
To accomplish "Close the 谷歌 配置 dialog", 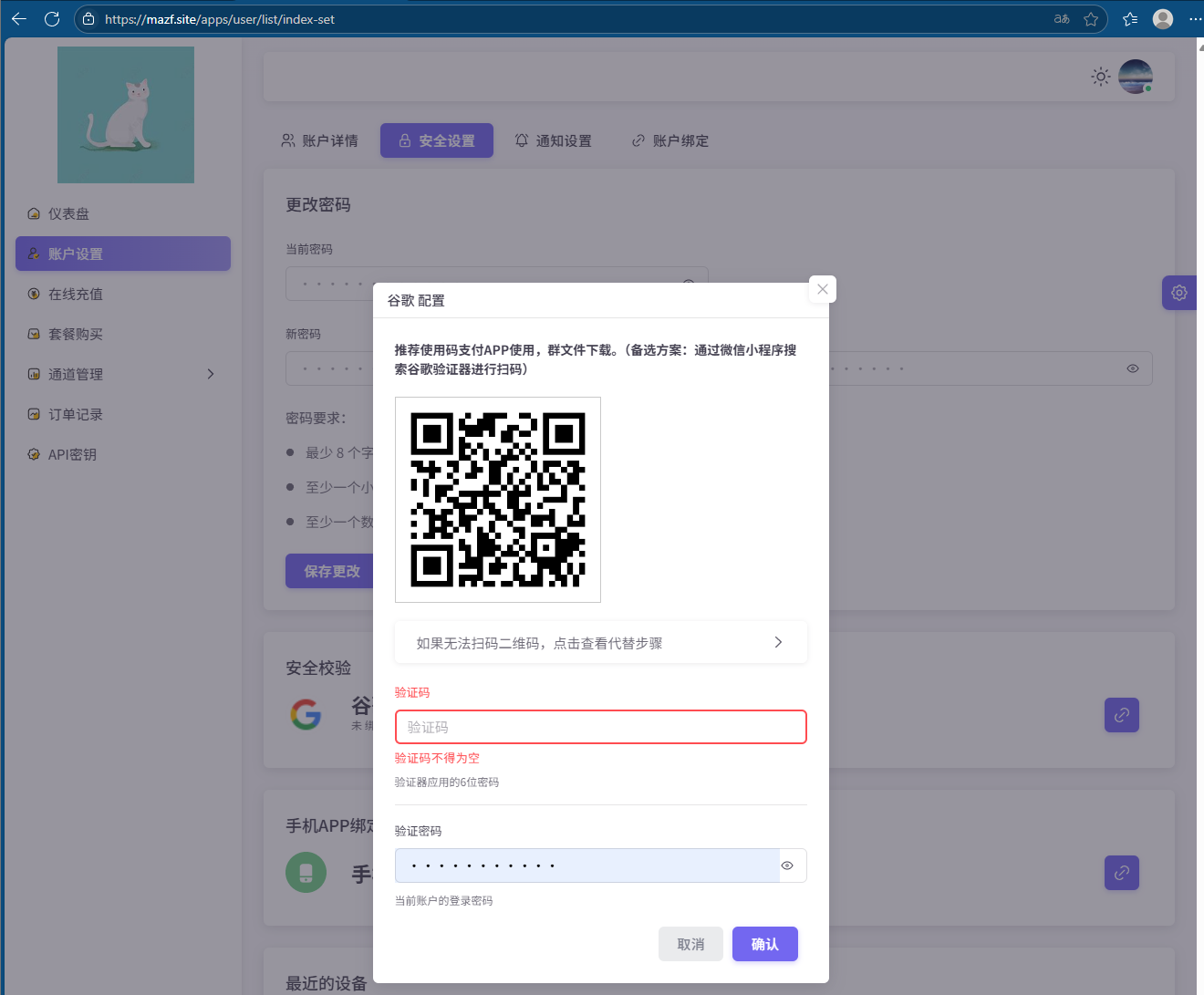I will tap(823, 289).
